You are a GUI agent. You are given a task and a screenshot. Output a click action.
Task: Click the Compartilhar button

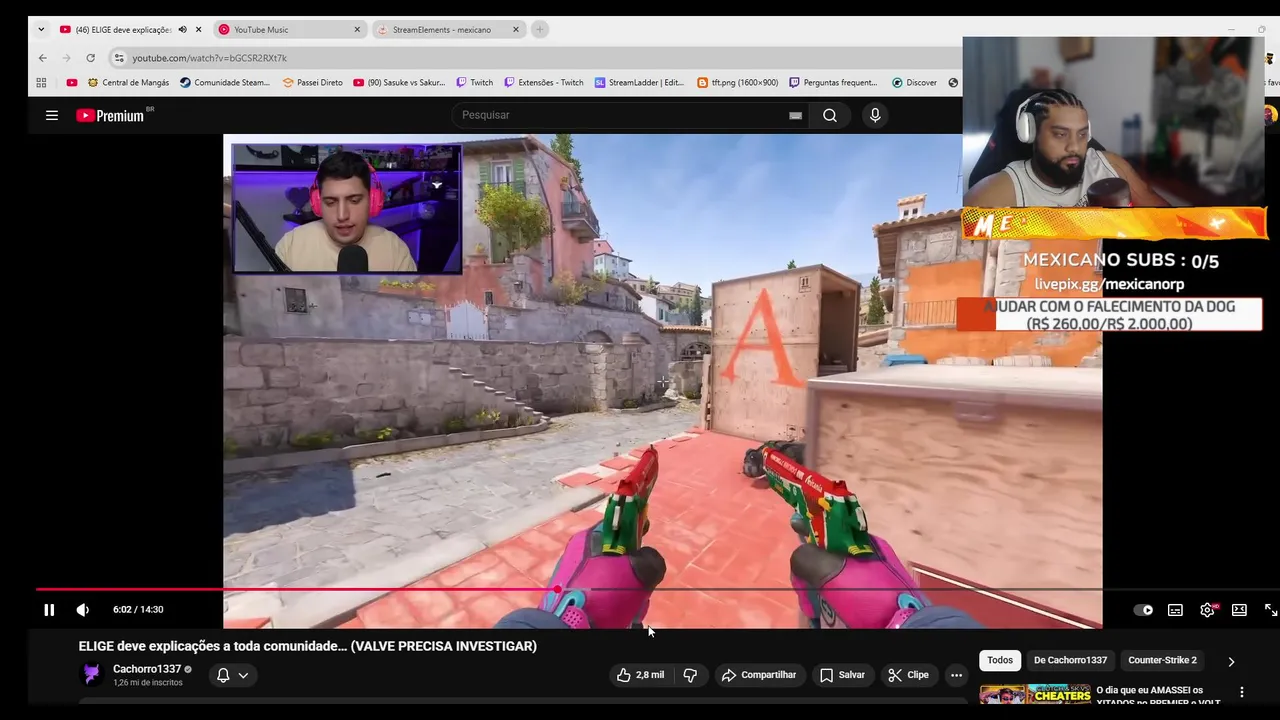pyautogui.click(x=759, y=675)
